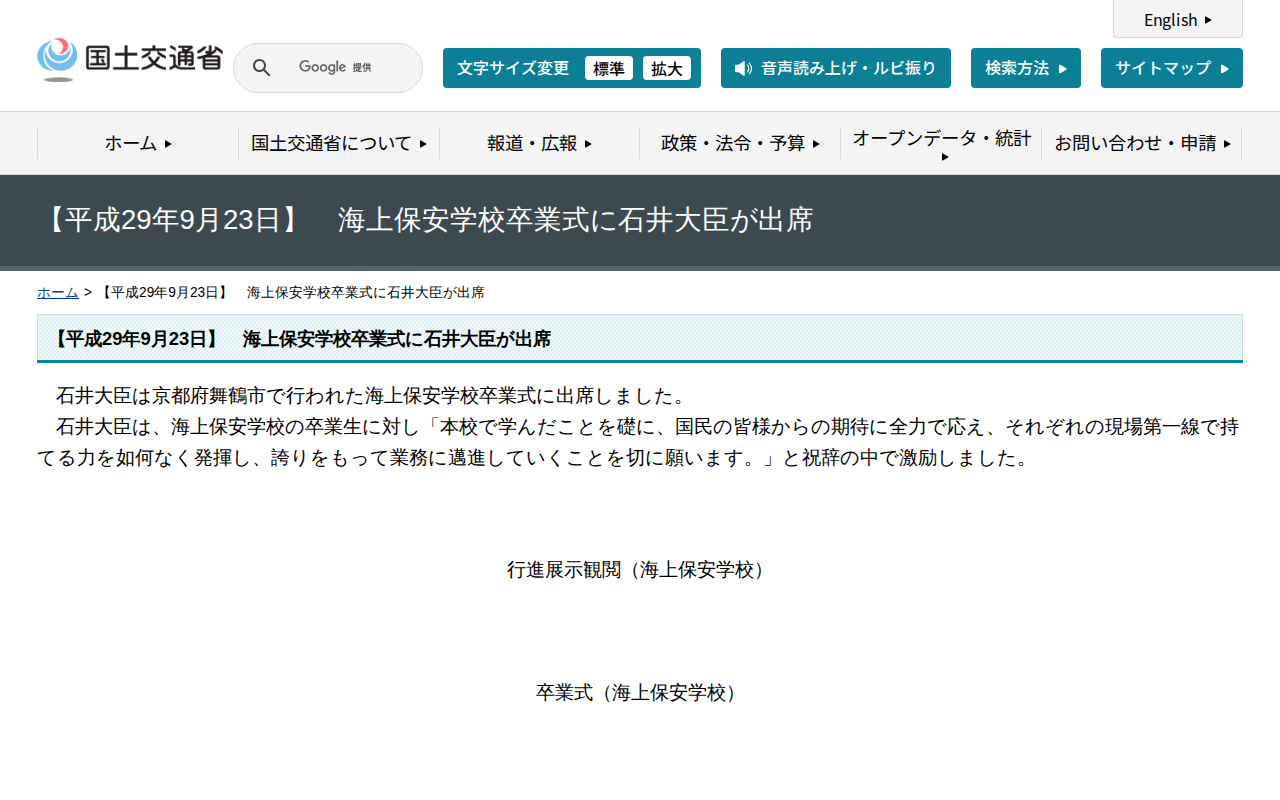Enable 拡大 enlarged text size
The height and width of the screenshot is (800, 1280).
tap(667, 68)
